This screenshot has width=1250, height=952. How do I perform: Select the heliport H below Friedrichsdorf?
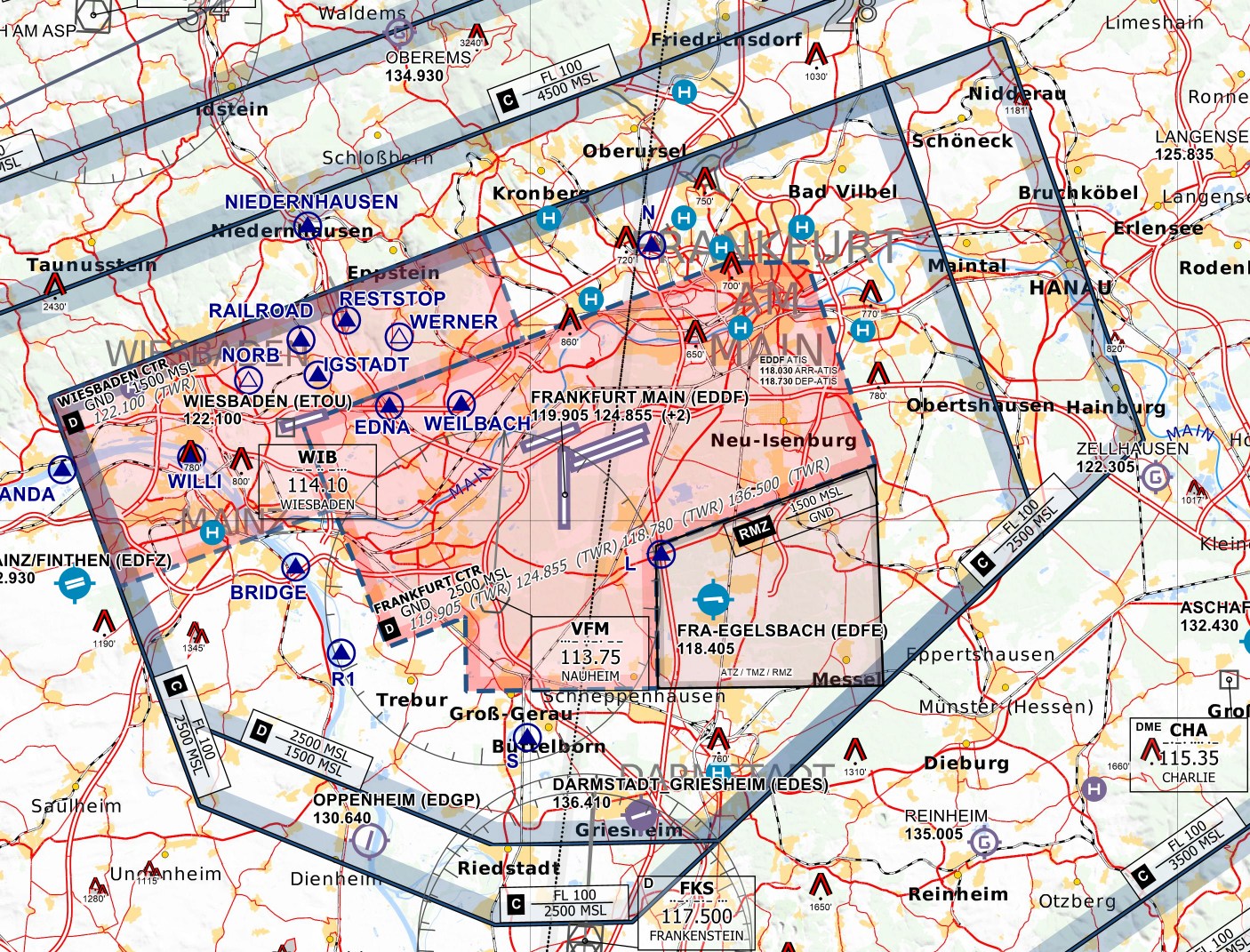point(684,92)
